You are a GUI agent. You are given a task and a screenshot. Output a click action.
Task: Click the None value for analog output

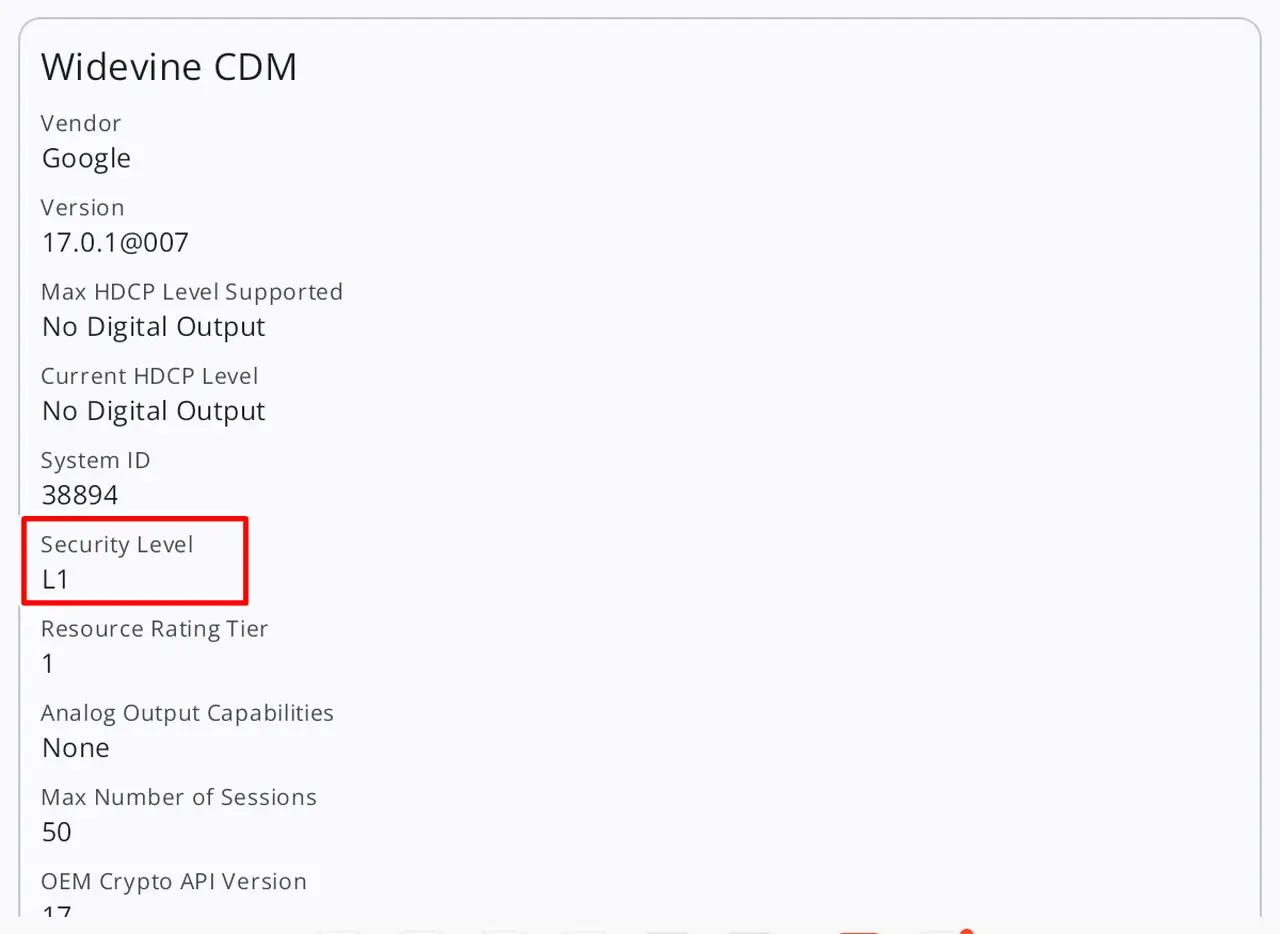point(76,748)
